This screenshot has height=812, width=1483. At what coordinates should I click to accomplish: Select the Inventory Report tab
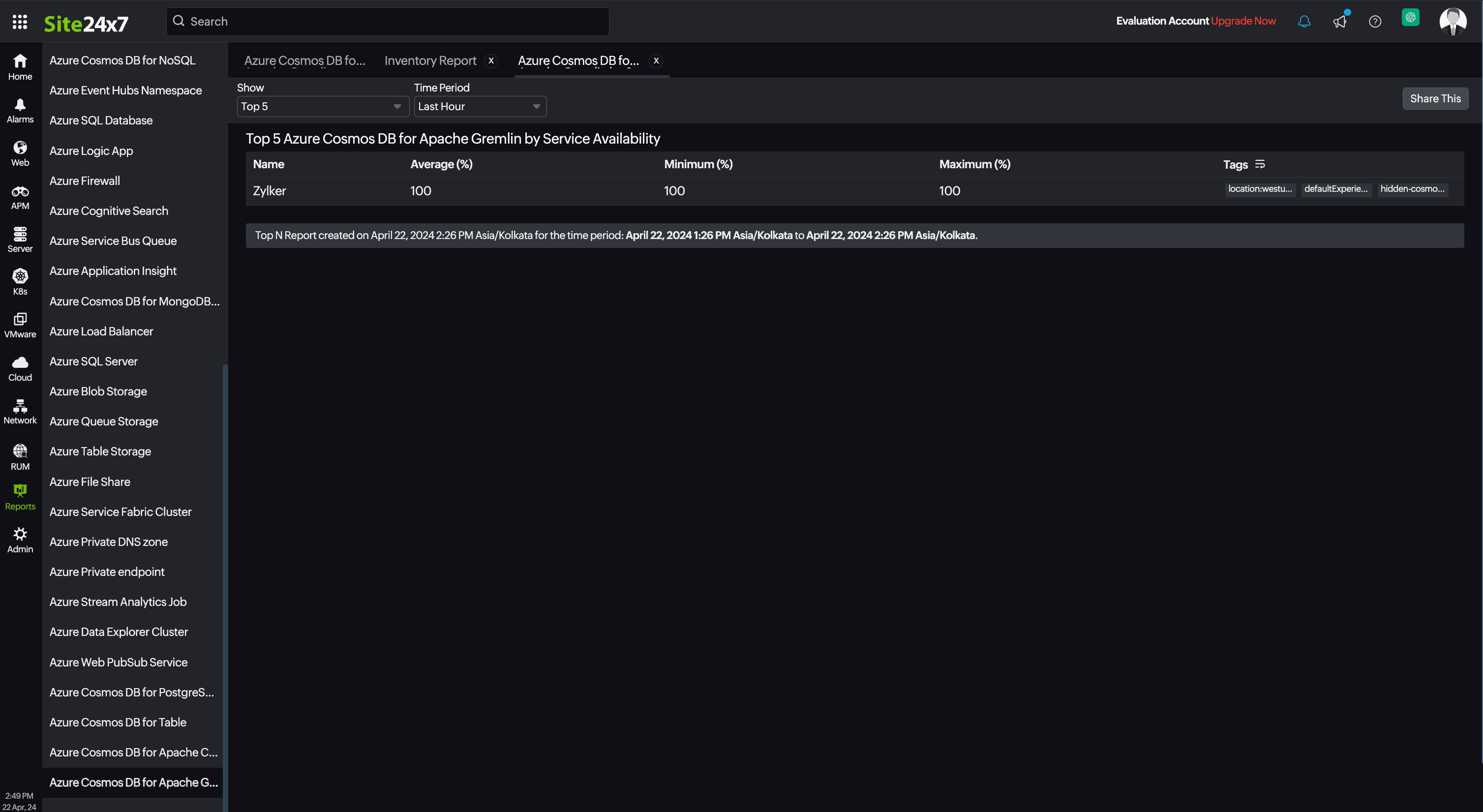coord(429,61)
